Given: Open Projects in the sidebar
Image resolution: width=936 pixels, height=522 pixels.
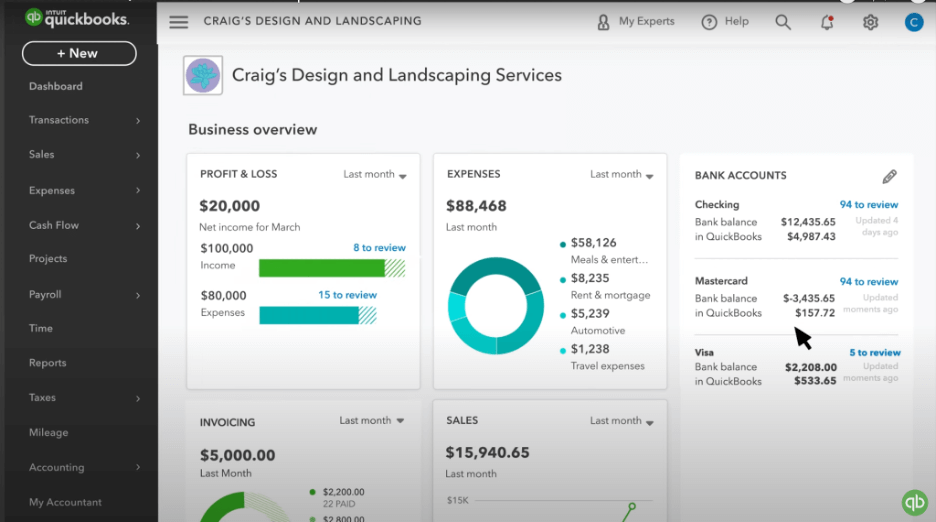Looking at the screenshot, I should (x=48, y=259).
